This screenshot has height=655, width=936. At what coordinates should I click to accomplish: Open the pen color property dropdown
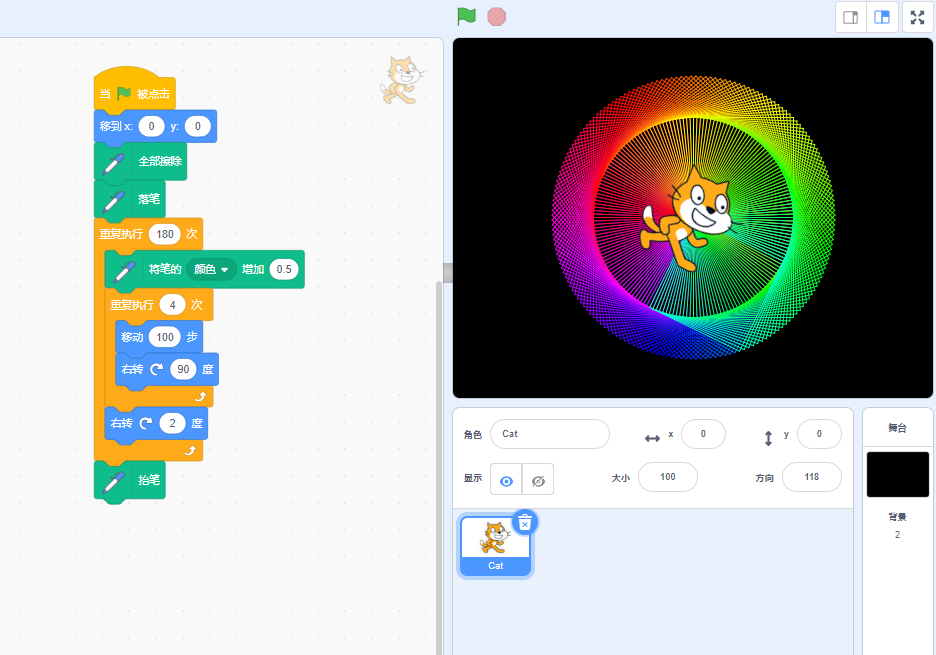click(x=211, y=270)
